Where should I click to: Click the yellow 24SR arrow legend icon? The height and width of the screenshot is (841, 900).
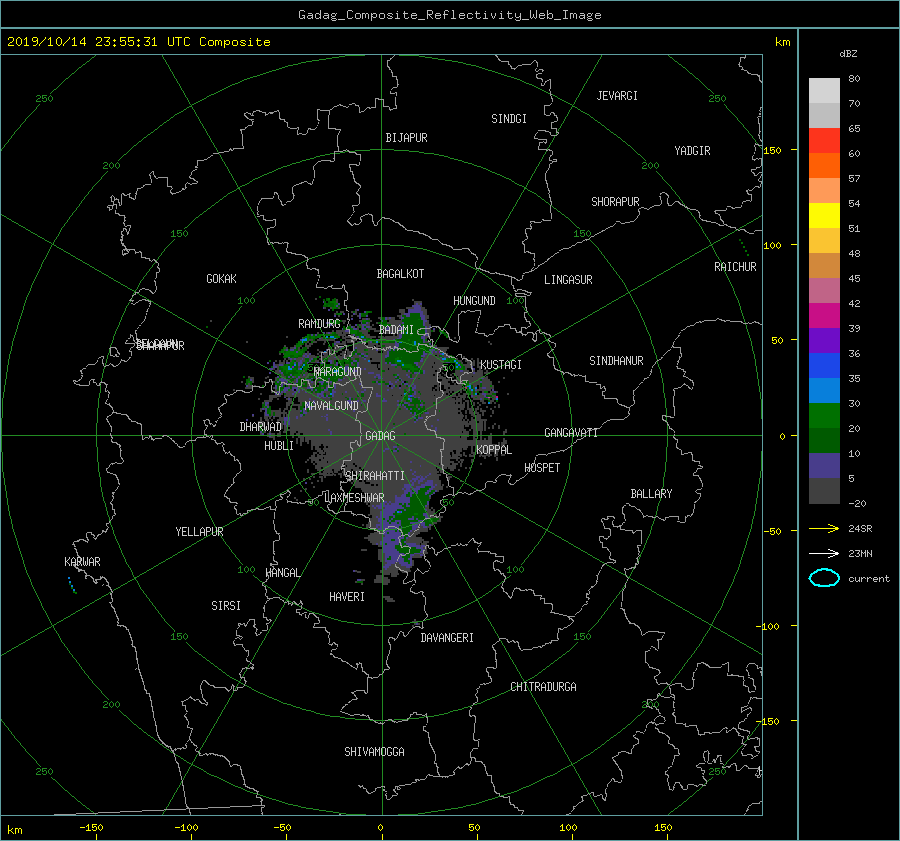[x=824, y=528]
